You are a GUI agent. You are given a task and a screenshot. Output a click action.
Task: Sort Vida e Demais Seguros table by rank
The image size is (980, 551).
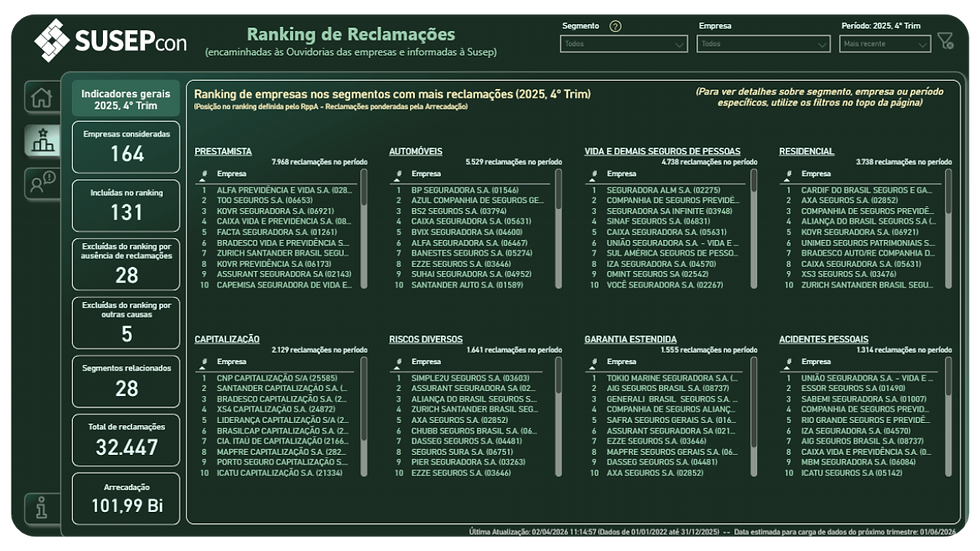point(594,174)
